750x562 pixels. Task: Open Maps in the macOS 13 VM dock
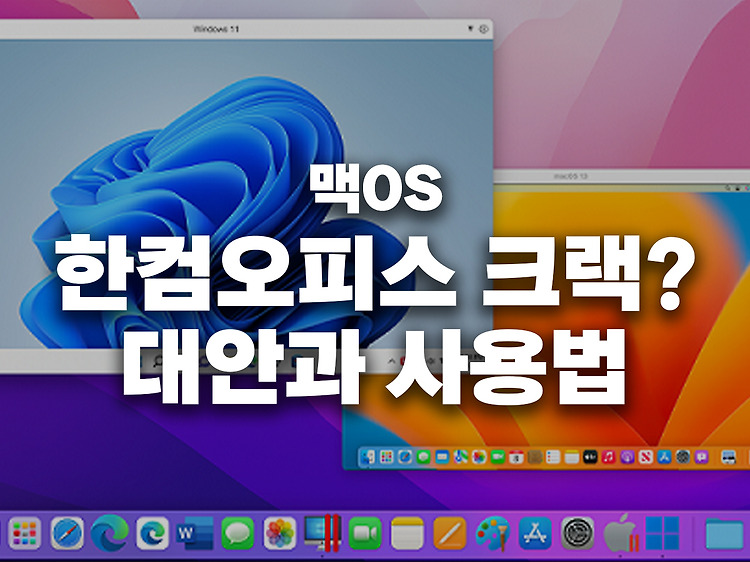(461, 457)
